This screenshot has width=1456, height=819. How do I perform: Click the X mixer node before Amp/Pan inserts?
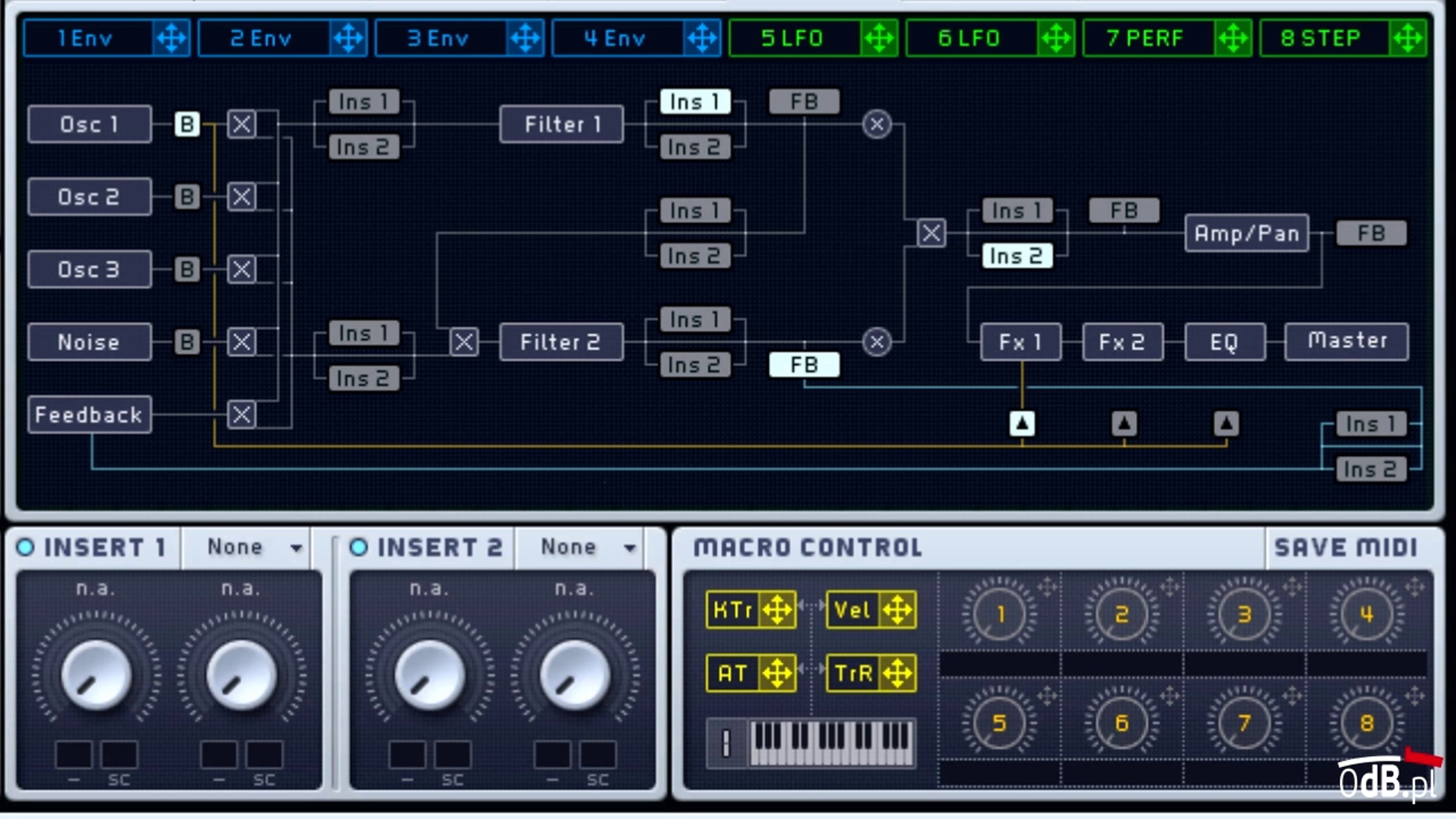click(x=931, y=233)
